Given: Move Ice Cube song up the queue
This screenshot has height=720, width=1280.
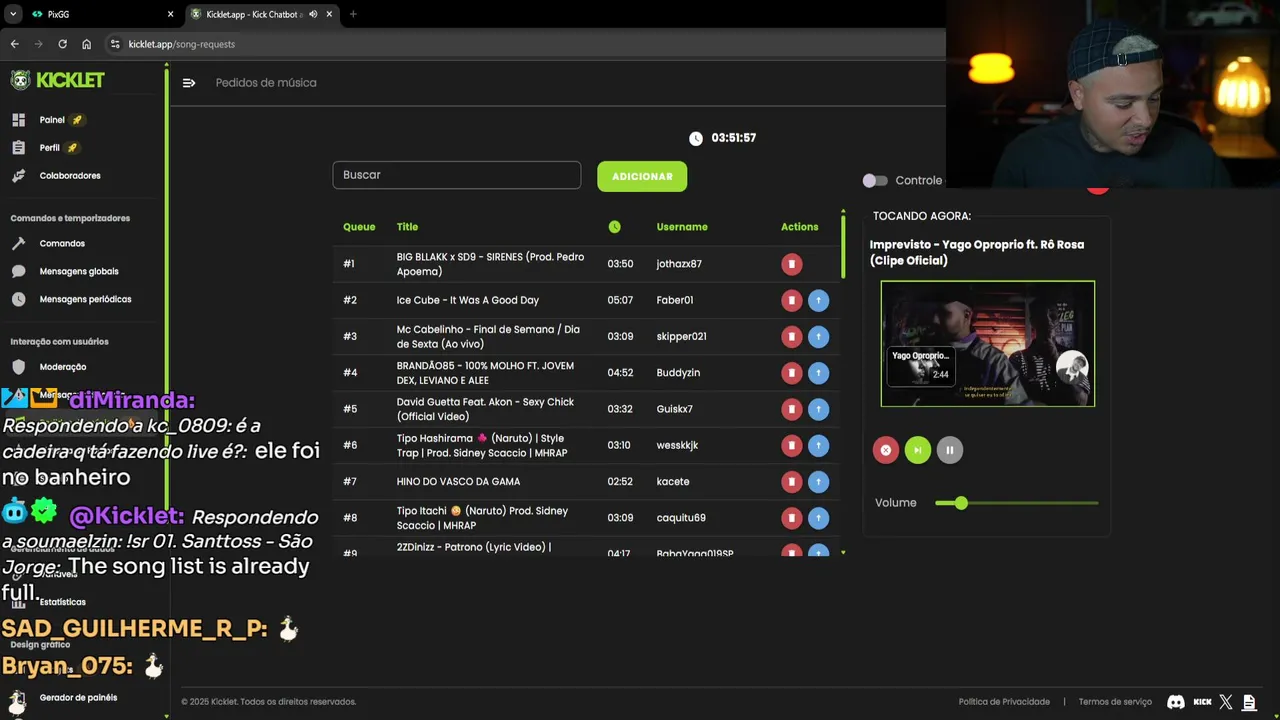Looking at the screenshot, I should coord(818,300).
